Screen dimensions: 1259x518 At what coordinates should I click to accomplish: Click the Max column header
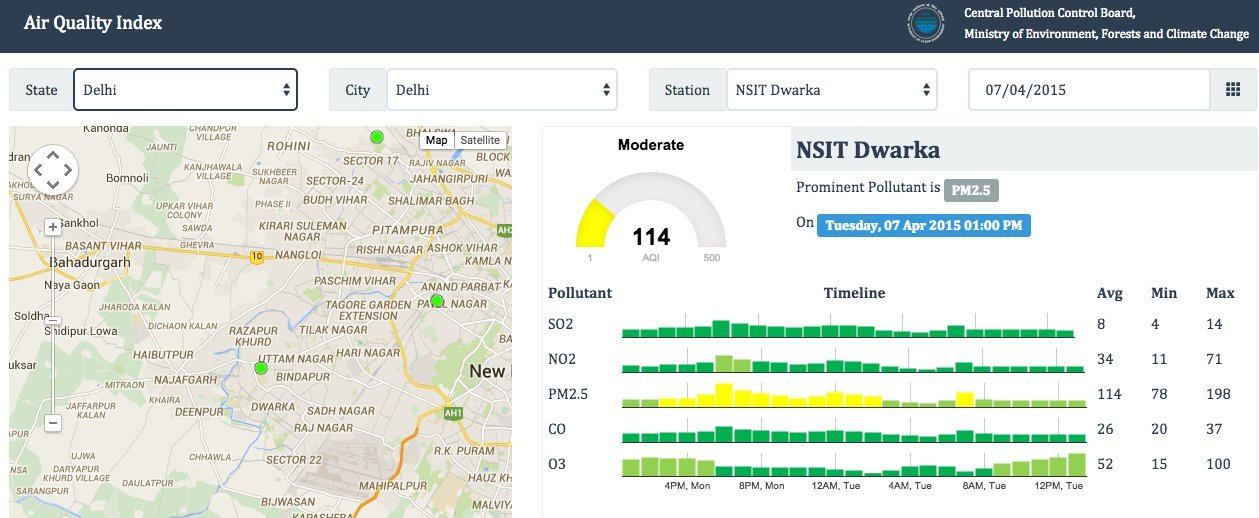point(1220,293)
